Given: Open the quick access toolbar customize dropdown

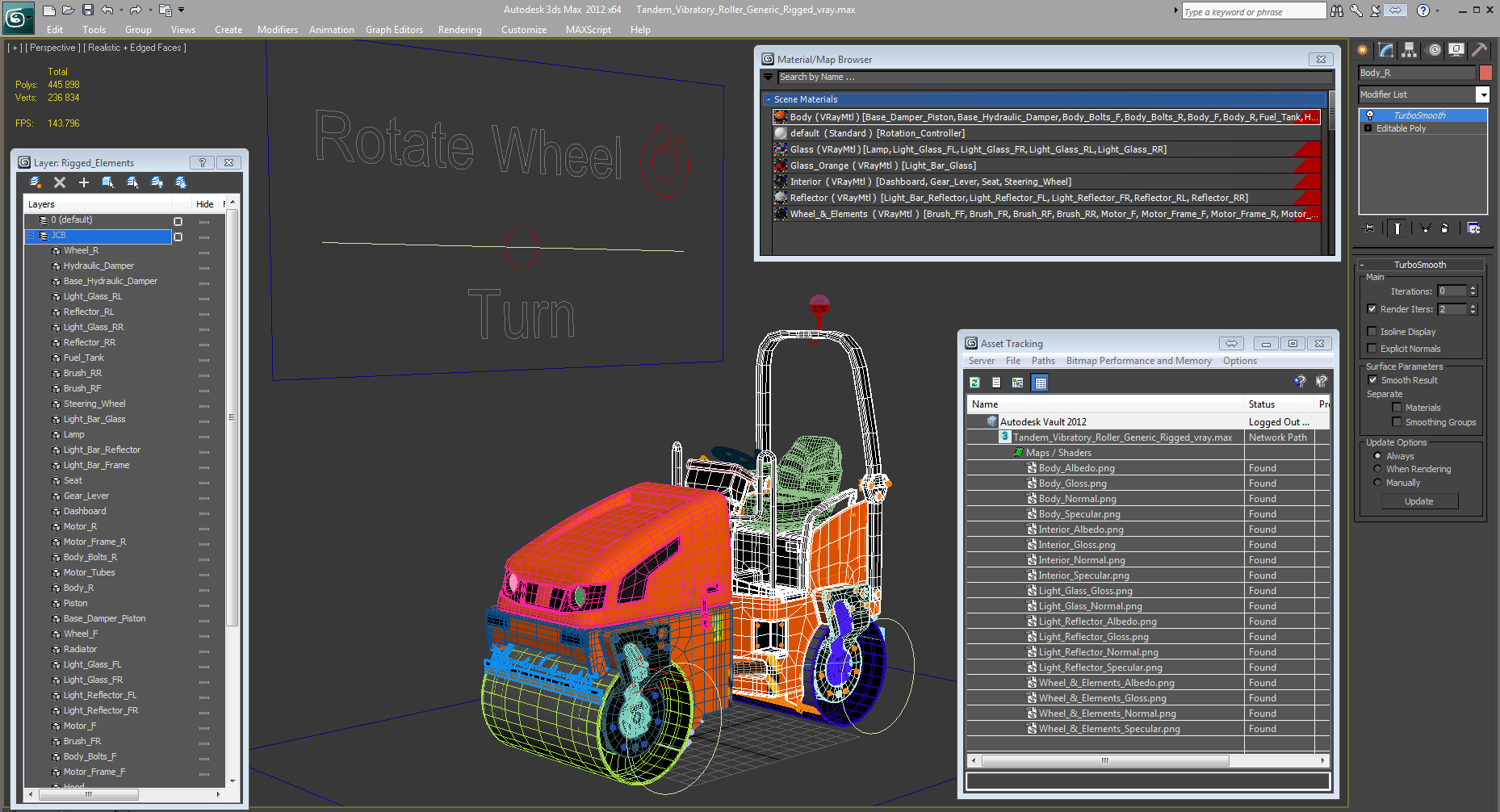Looking at the screenshot, I should click(x=181, y=10).
